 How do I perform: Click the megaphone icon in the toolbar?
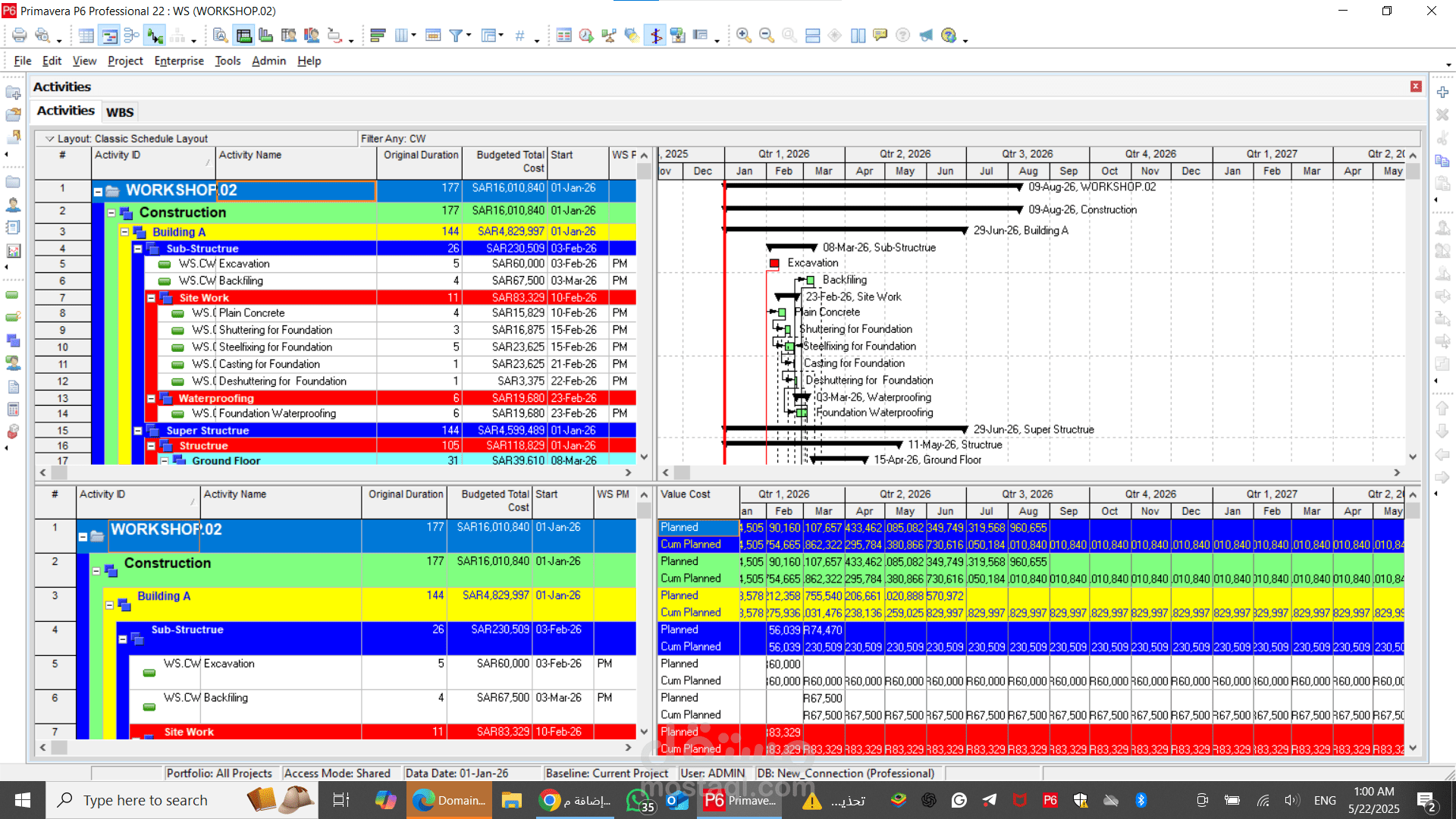pos(926,36)
